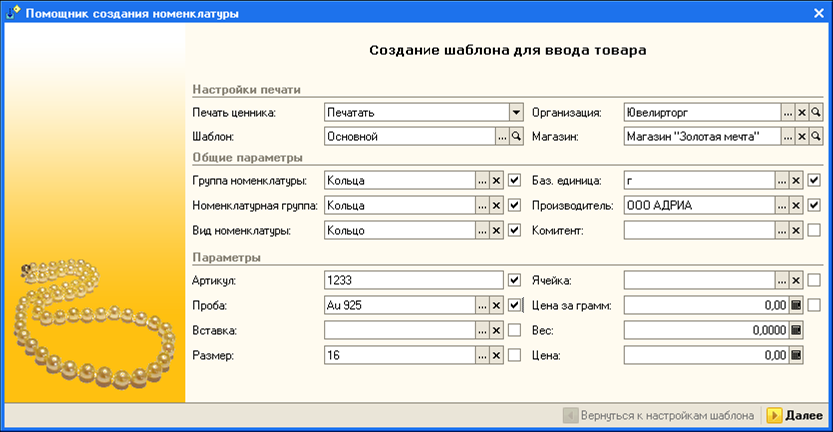Uncheck the Номенклатурная группа checkbox
The image size is (833, 432).
click(x=514, y=205)
